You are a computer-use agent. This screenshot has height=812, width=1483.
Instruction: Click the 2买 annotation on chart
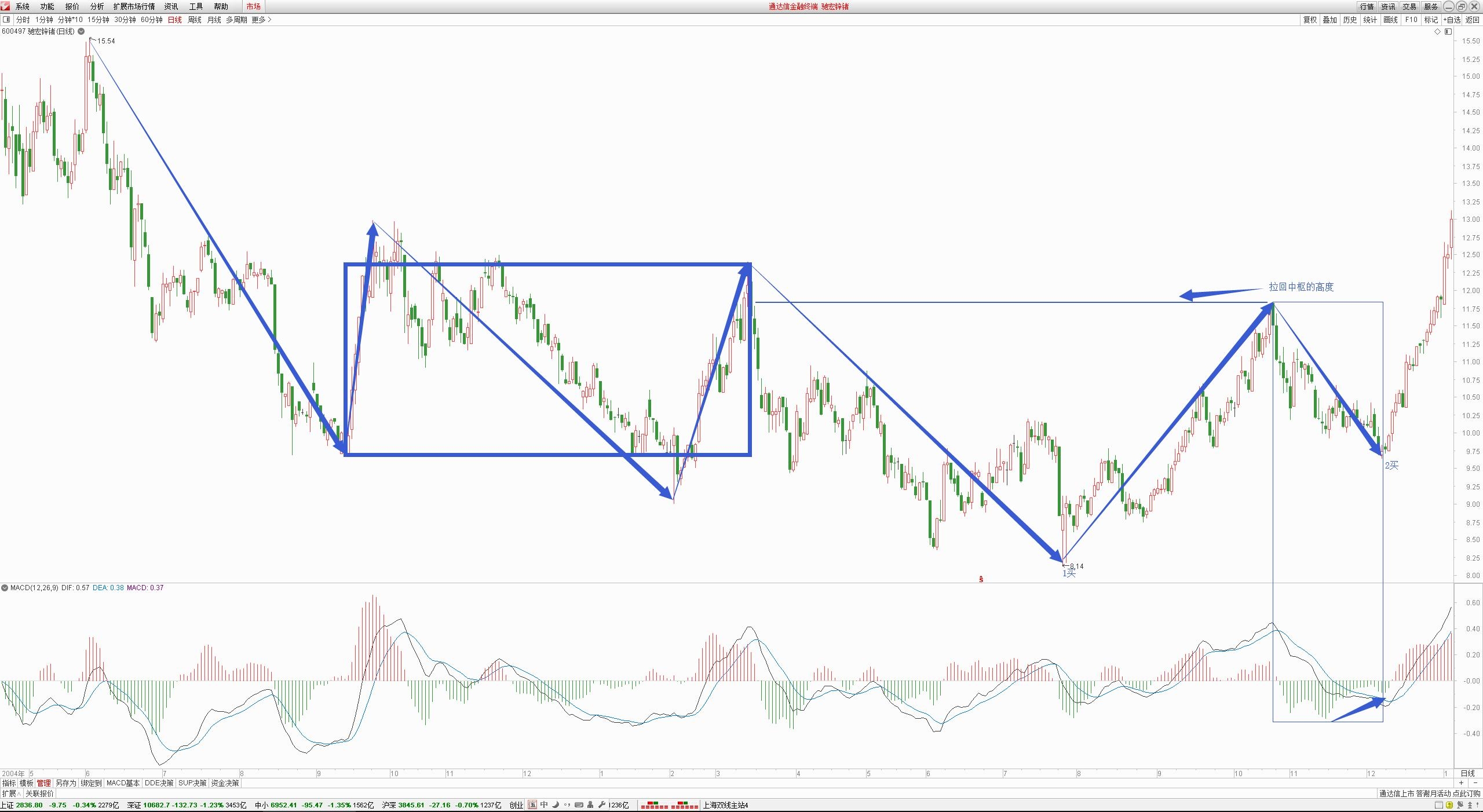point(1391,465)
